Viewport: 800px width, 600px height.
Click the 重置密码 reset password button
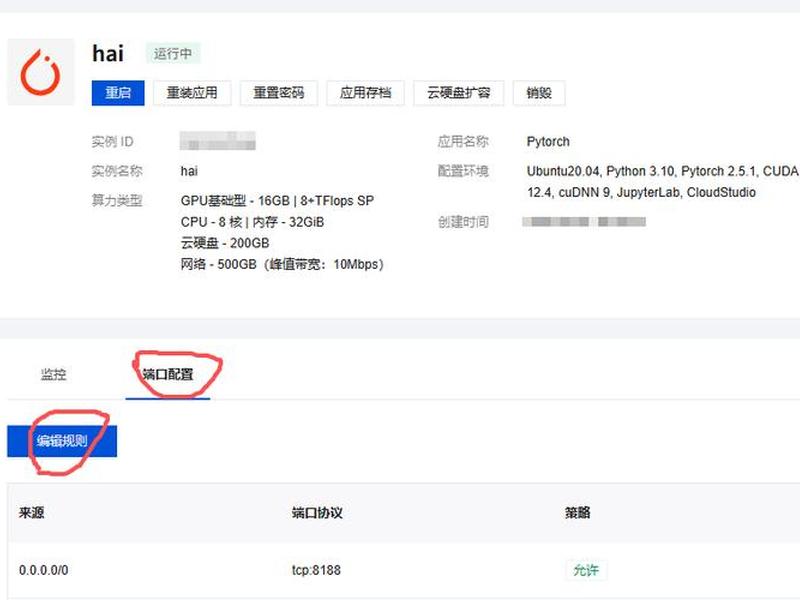[279, 93]
